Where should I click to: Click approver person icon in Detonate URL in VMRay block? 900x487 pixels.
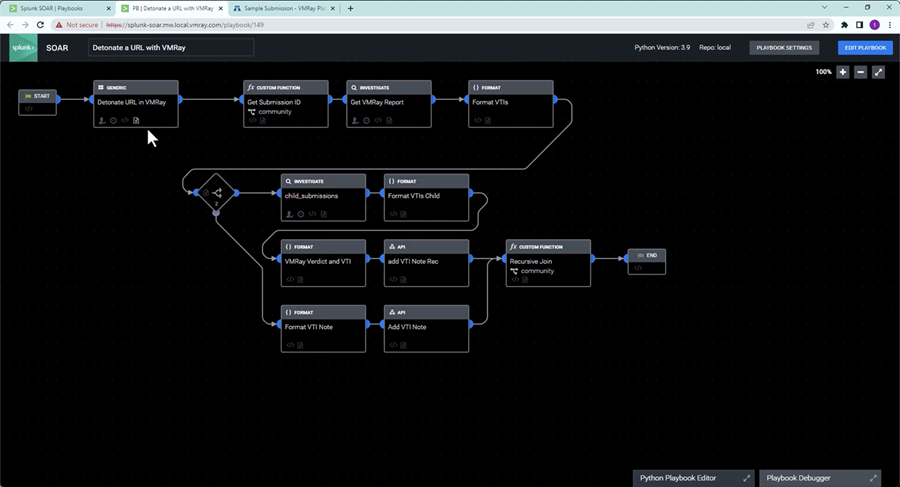102,121
